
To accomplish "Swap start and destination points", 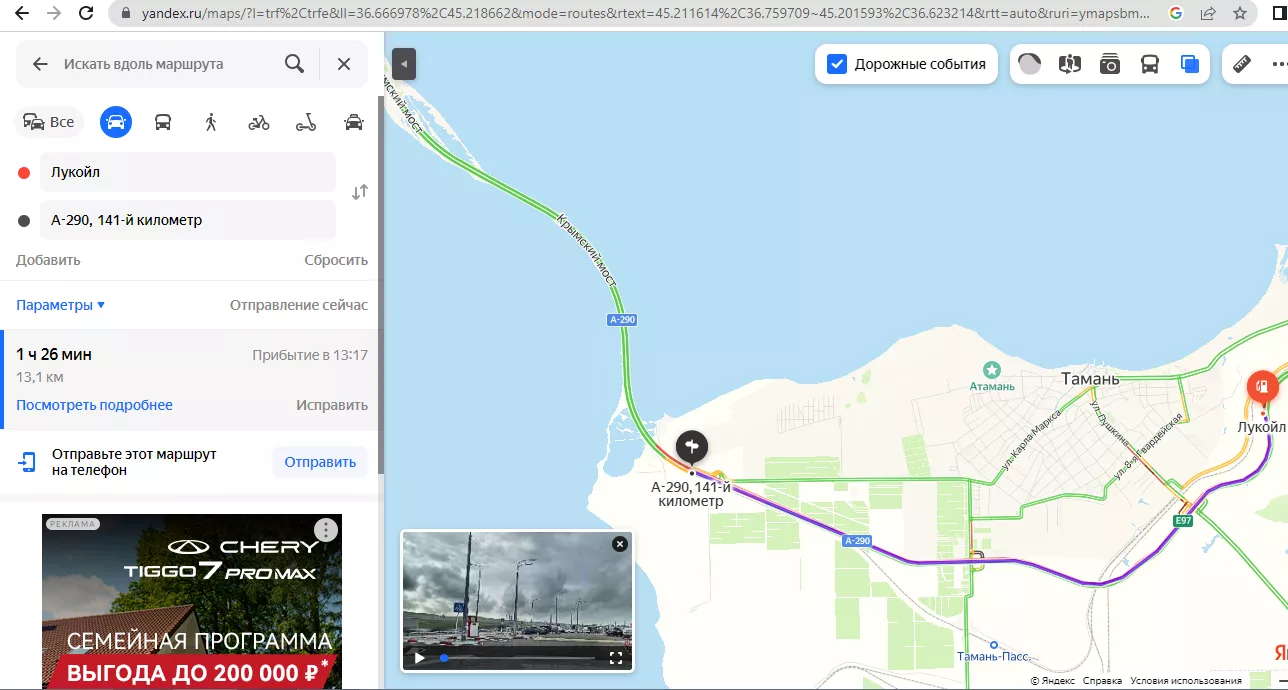I will click(360, 192).
